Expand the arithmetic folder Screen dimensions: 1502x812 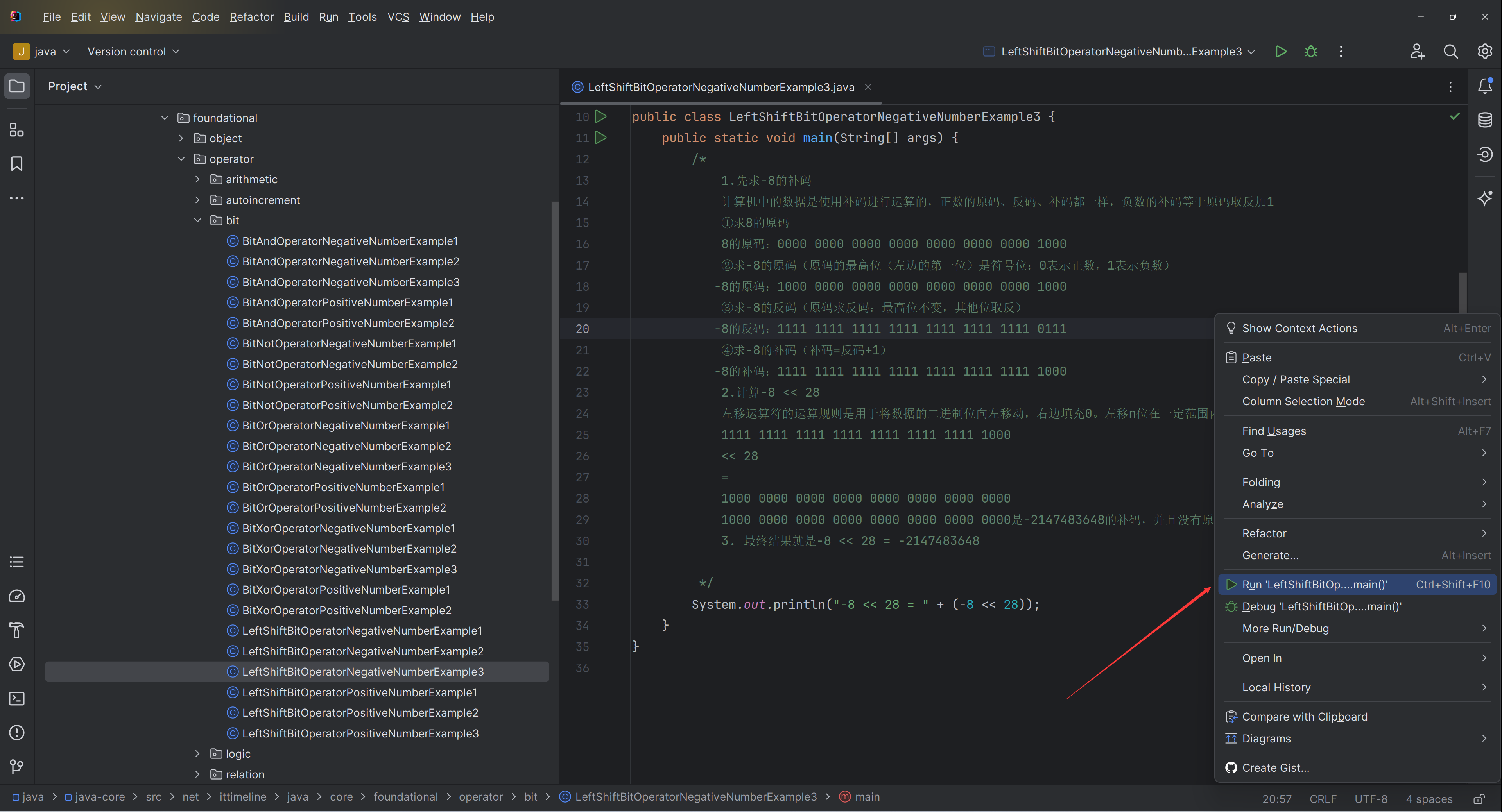click(198, 179)
